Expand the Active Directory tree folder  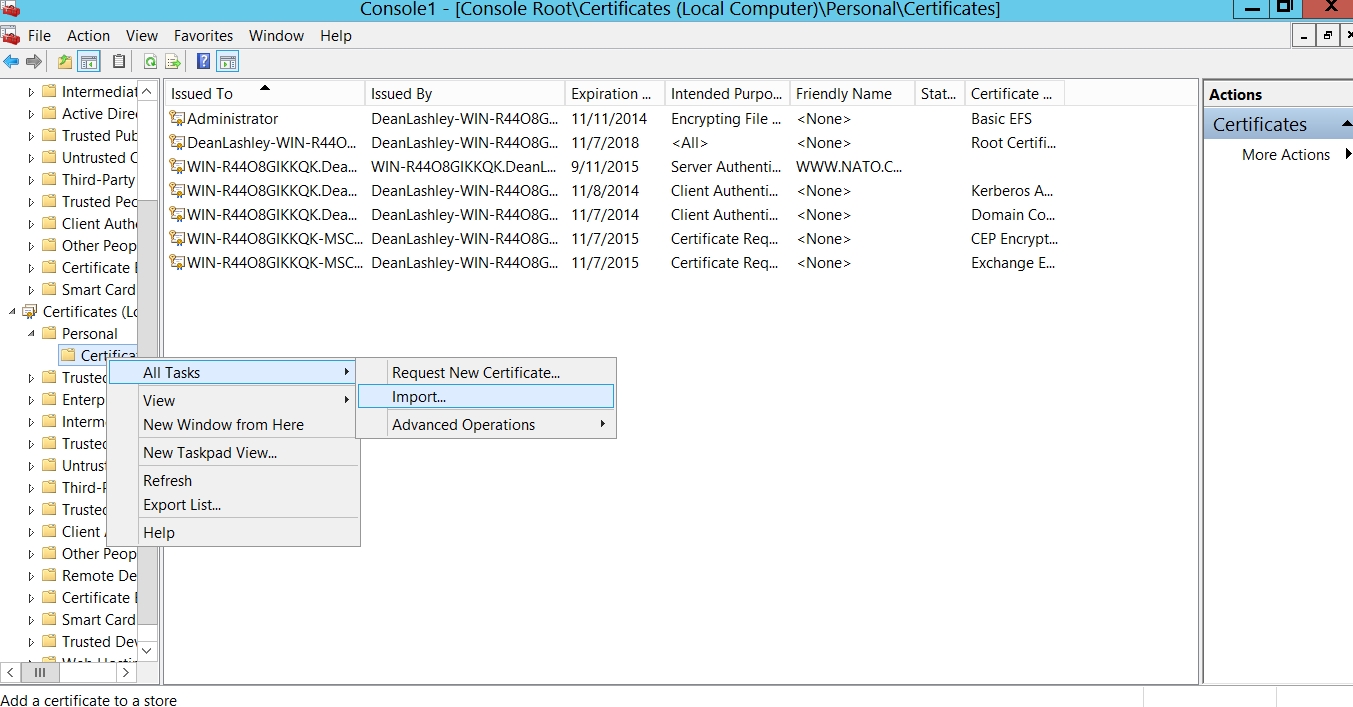coord(31,114)
